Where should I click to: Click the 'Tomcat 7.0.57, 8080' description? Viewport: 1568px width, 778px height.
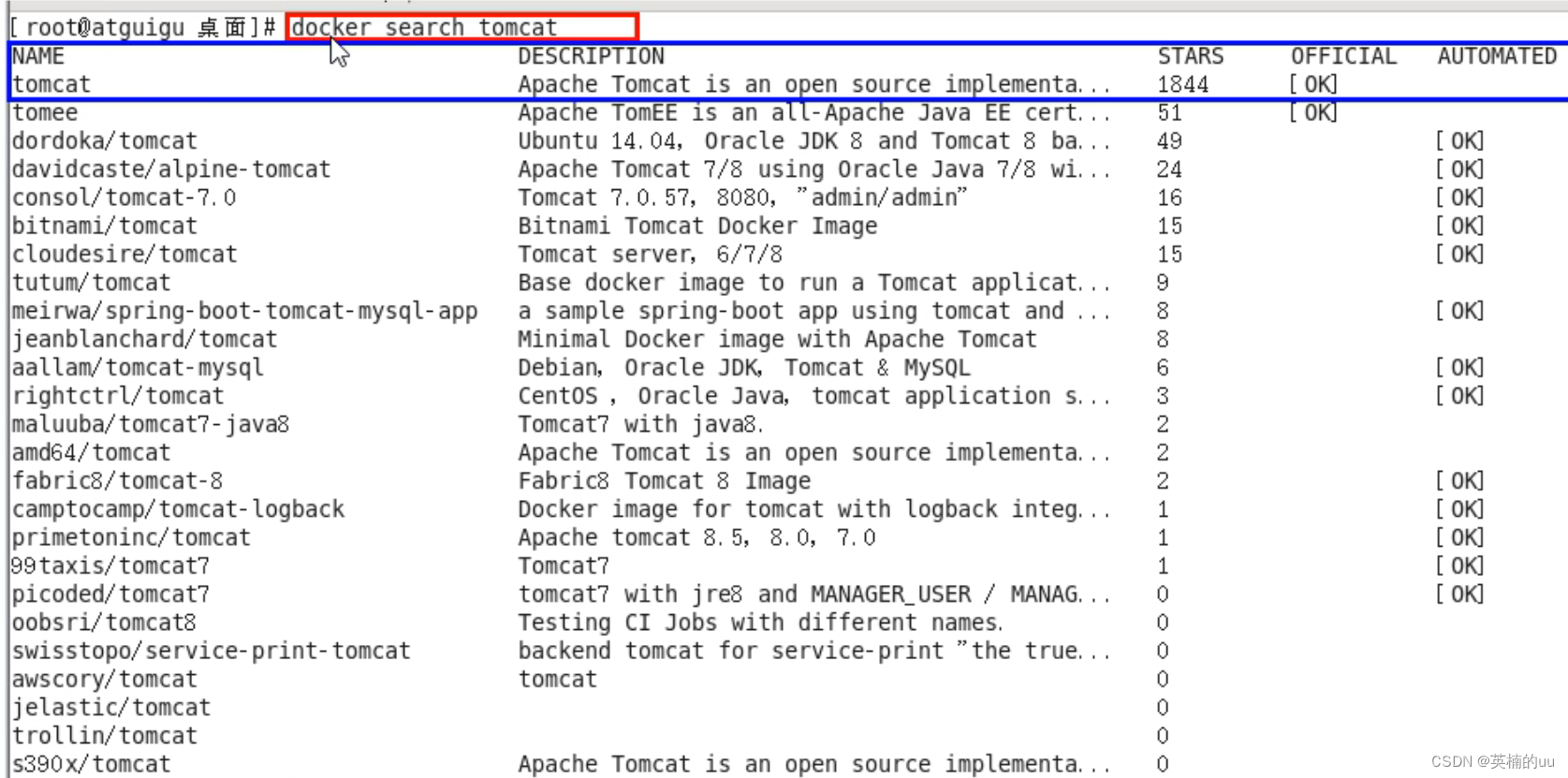tap(742, 198)
